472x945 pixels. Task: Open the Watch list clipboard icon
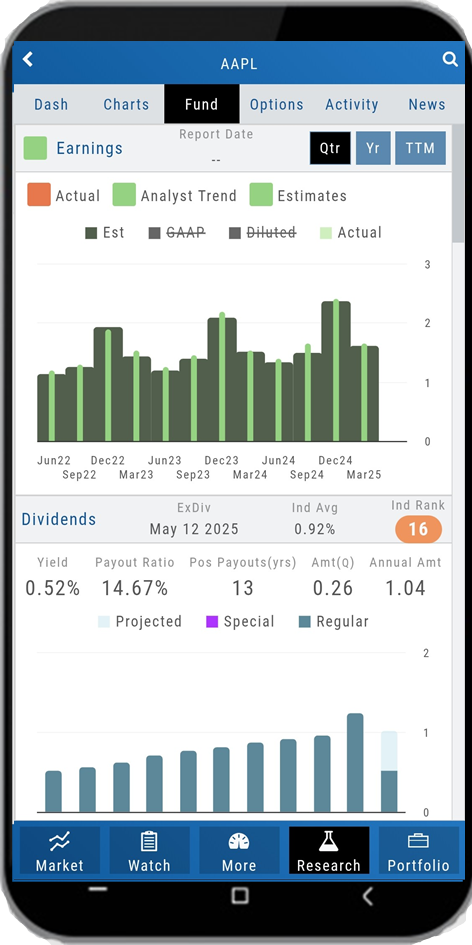pos(149,841)
